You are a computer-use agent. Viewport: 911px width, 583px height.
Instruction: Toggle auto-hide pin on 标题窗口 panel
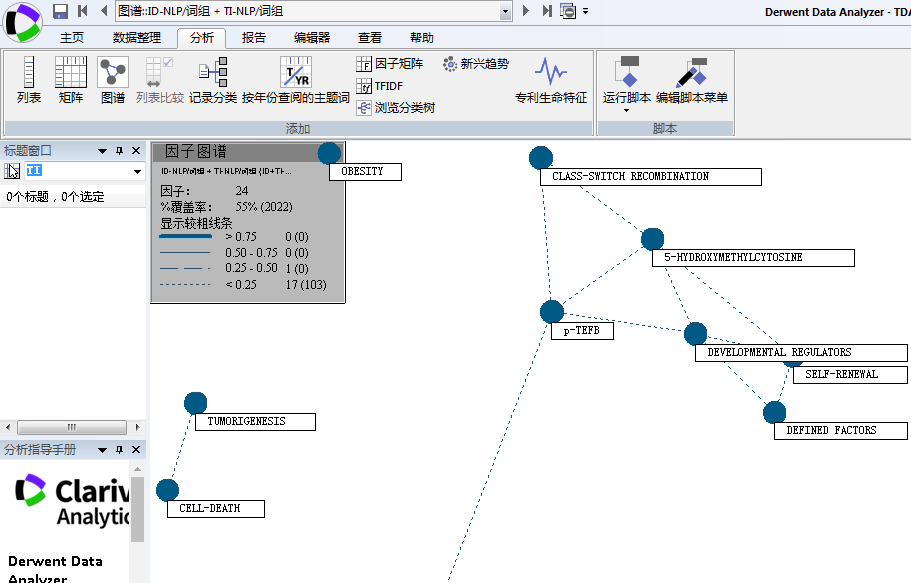point(119,150)
